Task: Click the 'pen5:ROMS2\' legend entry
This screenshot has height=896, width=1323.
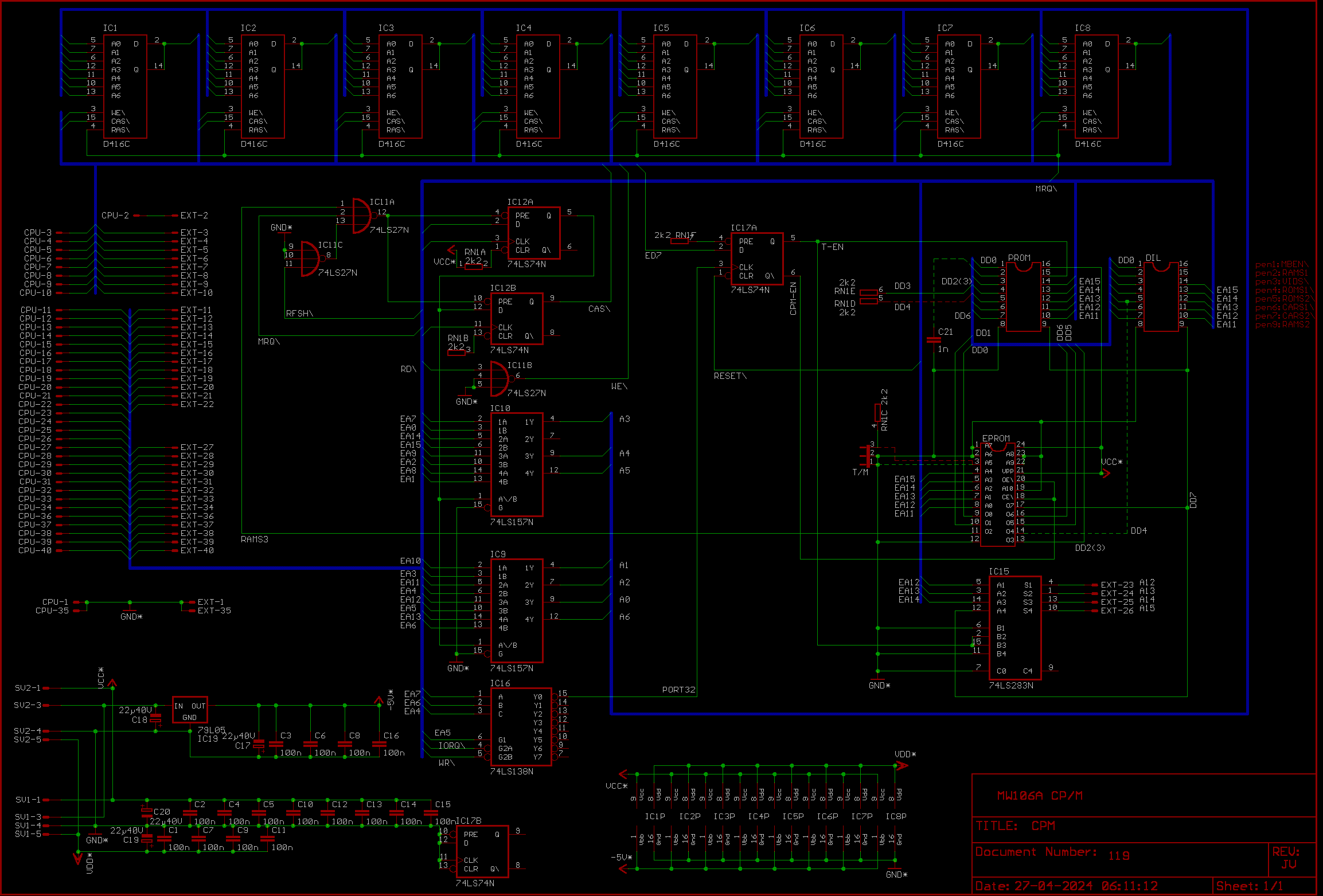Action: [1285, 299]
